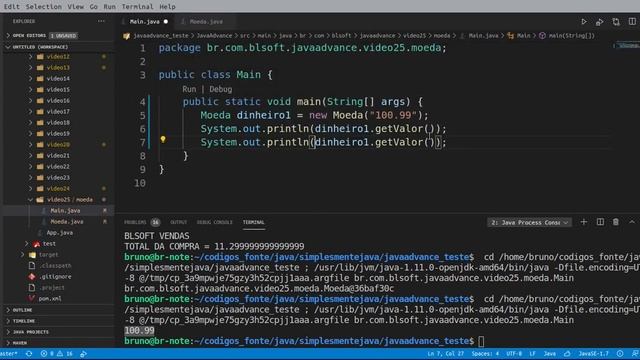This screenshot has height=360, width=640.
Task: Expand the video12 folder
Action: [59, 56]
